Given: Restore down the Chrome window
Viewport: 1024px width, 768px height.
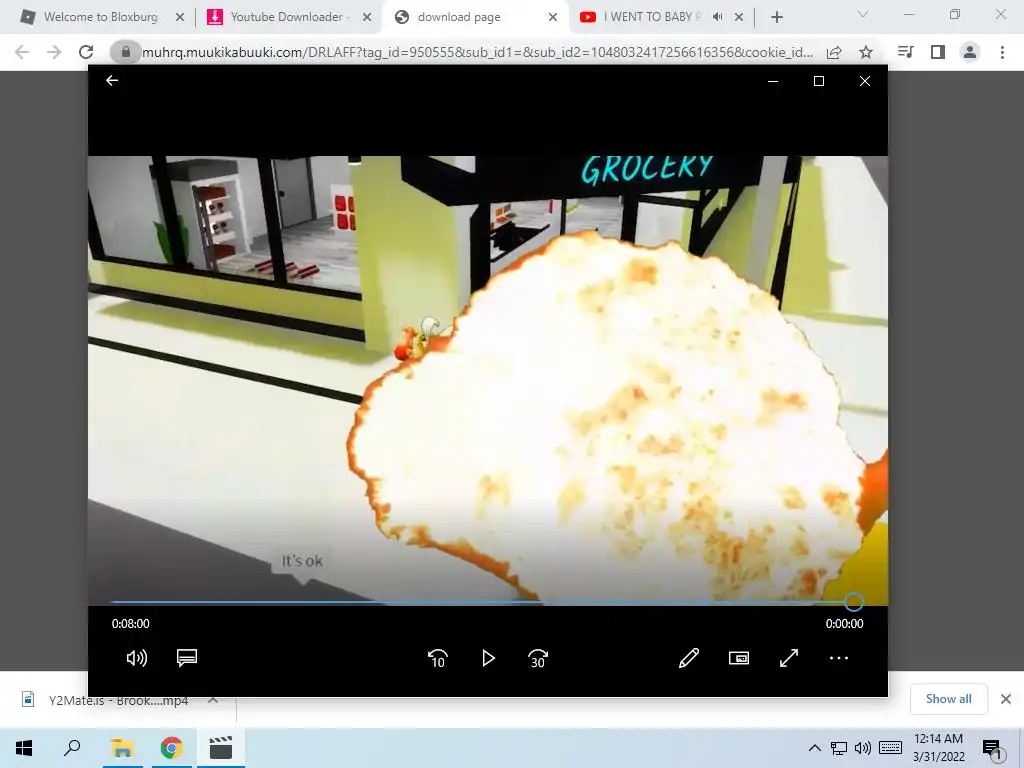Looking at the screenshot, I should tap(955, 14).
